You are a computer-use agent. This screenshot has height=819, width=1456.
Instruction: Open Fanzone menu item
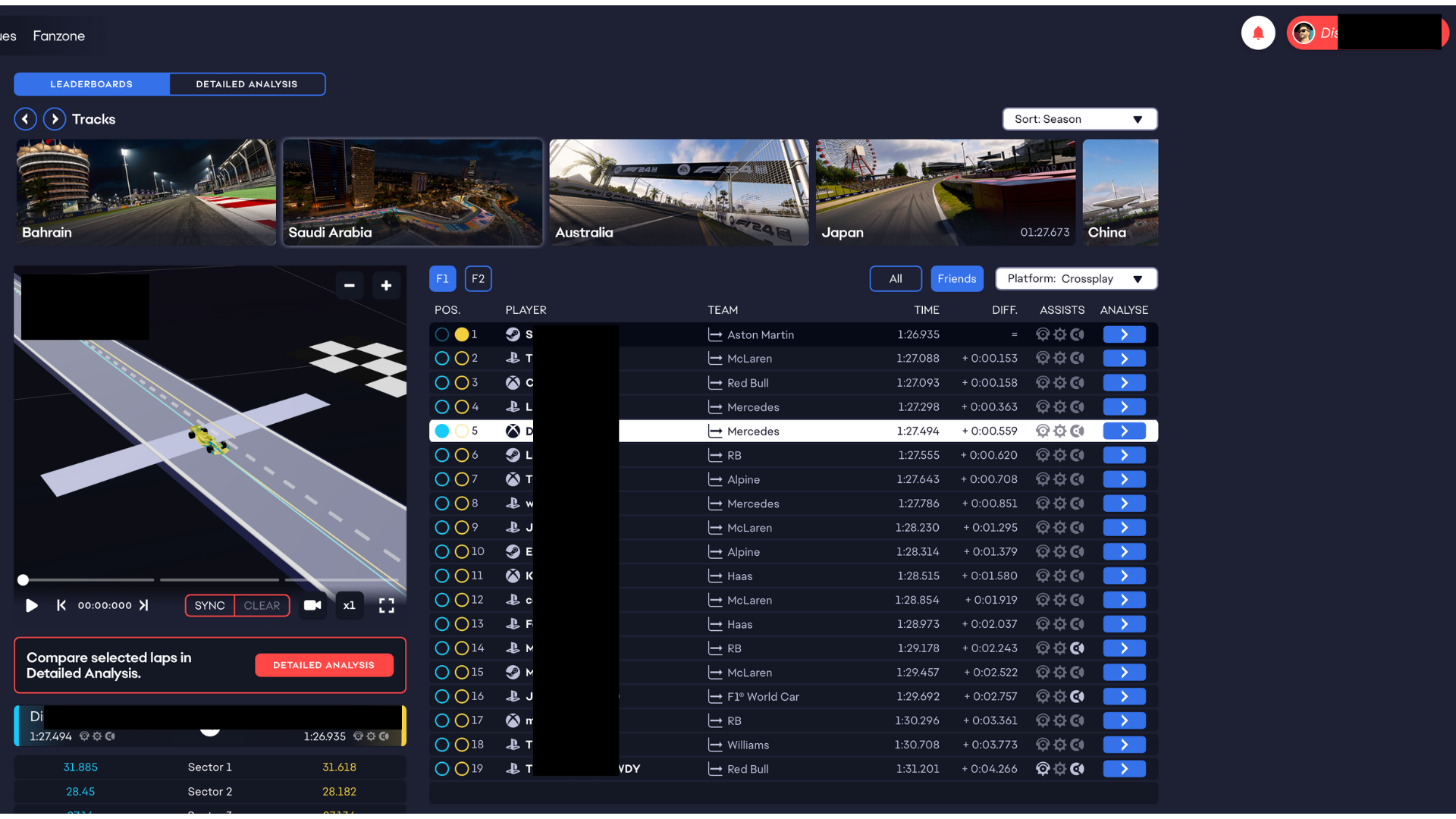pyautogui.click(x=58, y=36)
